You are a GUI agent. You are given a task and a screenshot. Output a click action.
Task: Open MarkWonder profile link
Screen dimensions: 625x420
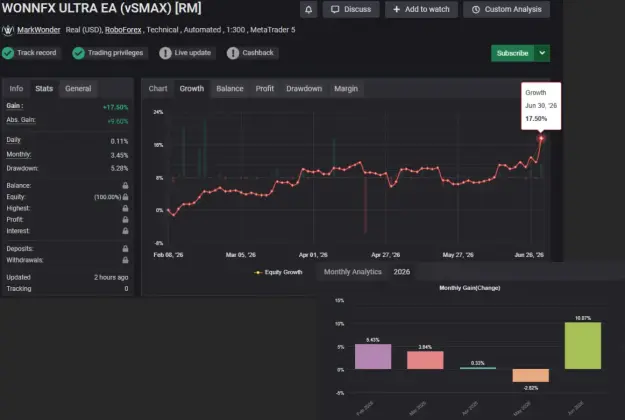pyautogui.click(x=39, y=30)
